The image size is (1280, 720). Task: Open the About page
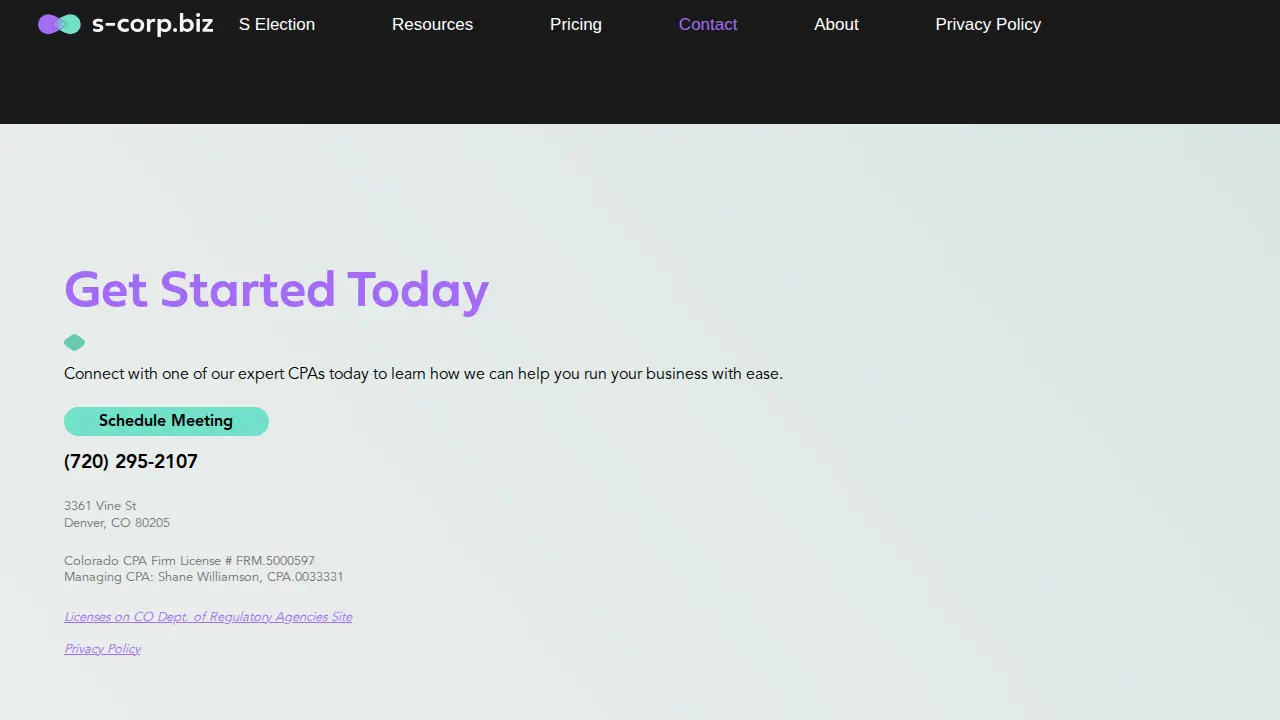[x=836, y=24]
